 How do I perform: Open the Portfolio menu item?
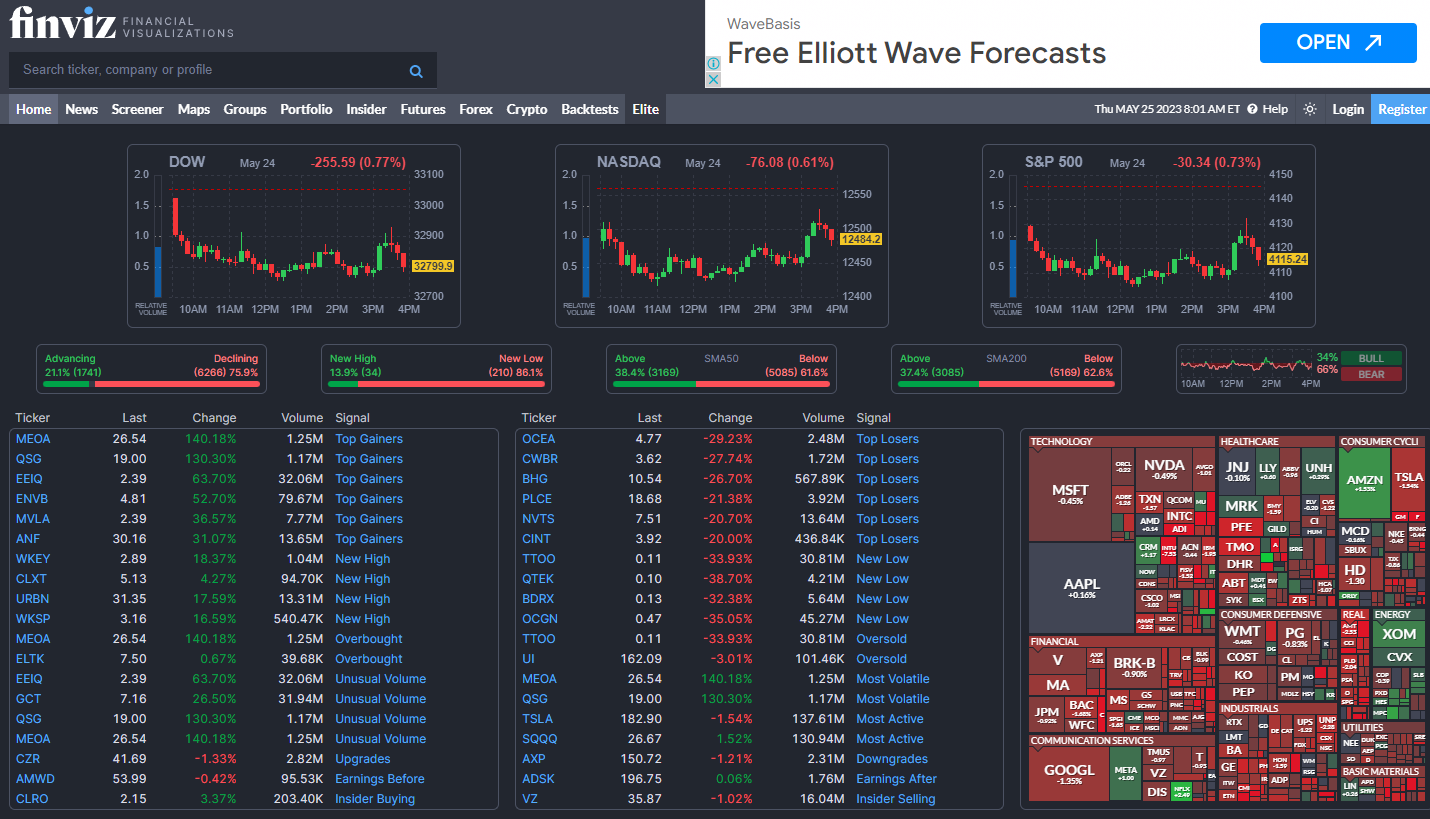(306, 109)
